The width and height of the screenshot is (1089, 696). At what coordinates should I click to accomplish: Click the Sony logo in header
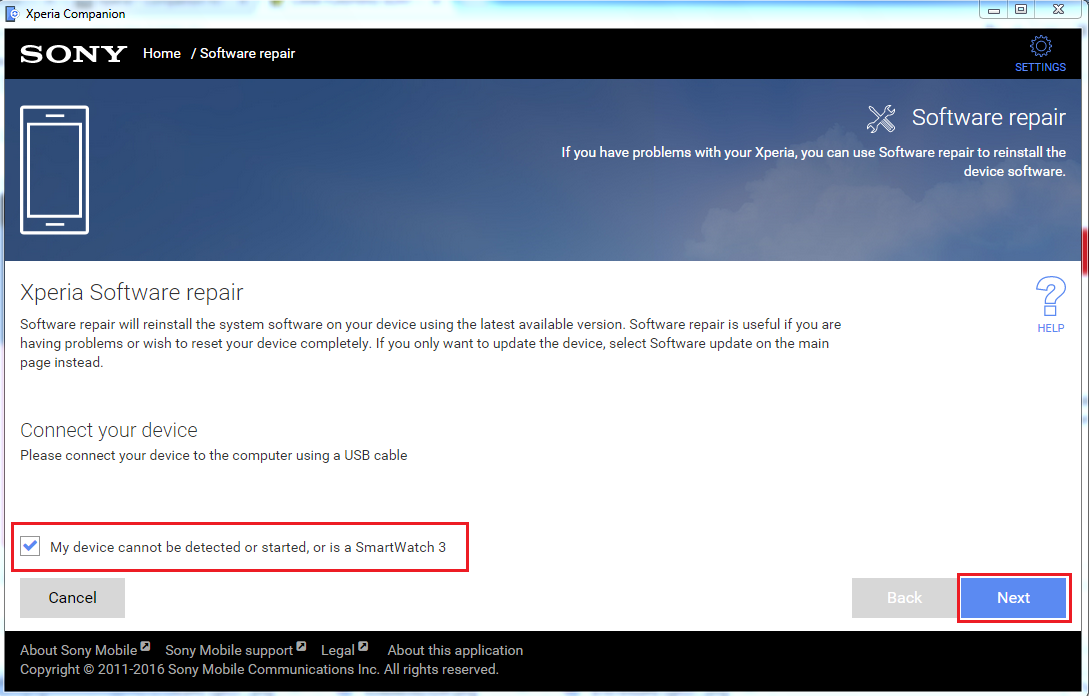(74, 53)
